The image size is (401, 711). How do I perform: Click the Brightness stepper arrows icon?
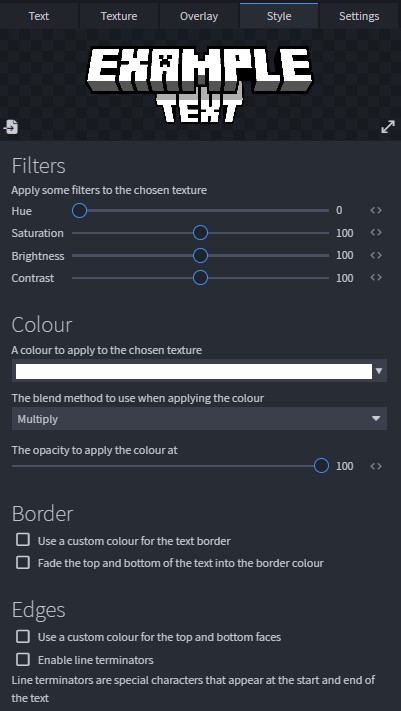376,255
